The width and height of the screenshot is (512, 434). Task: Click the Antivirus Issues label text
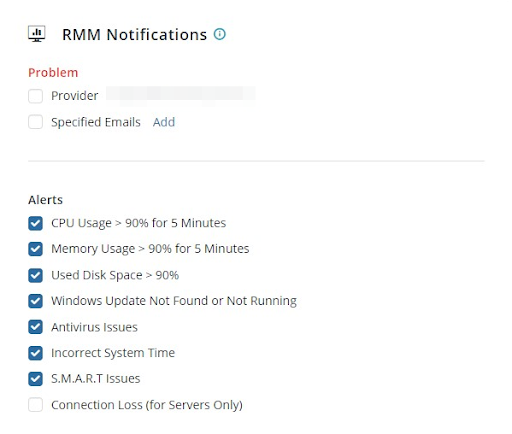tap(94, 327)
